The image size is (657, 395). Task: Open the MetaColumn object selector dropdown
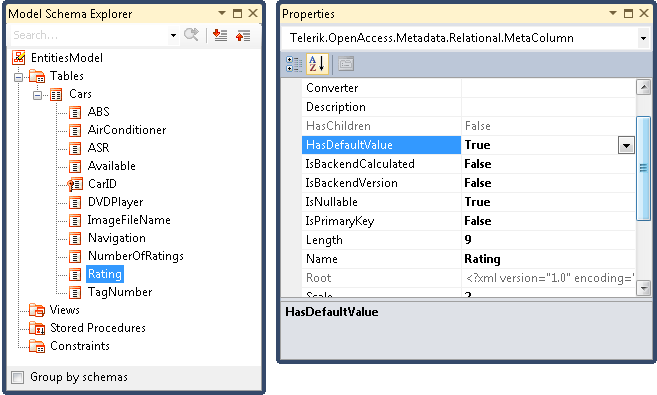(x=643, y=39)
